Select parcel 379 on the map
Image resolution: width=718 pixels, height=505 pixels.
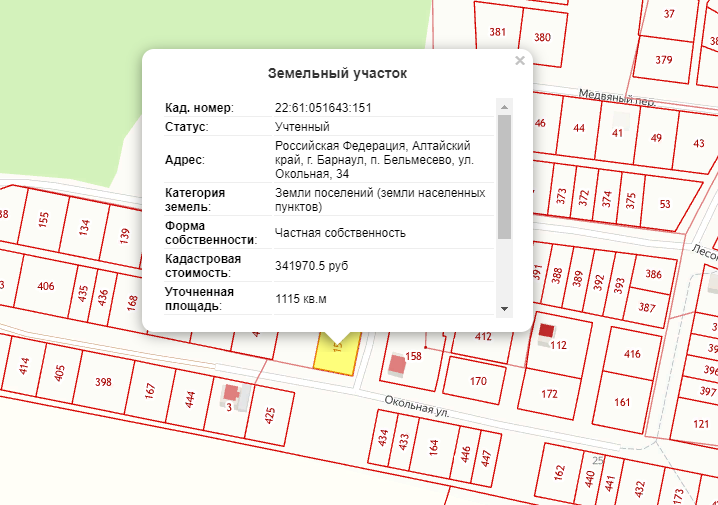coord(663,59)
